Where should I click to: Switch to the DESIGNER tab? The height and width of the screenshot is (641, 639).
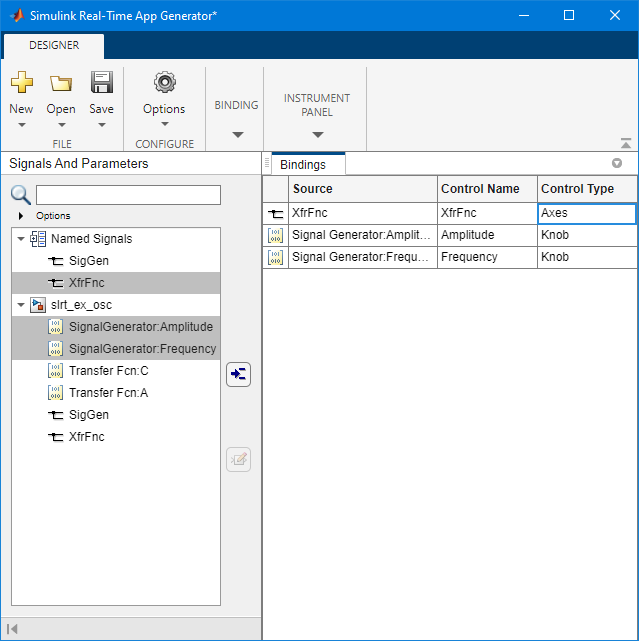[x=54, y=45]
